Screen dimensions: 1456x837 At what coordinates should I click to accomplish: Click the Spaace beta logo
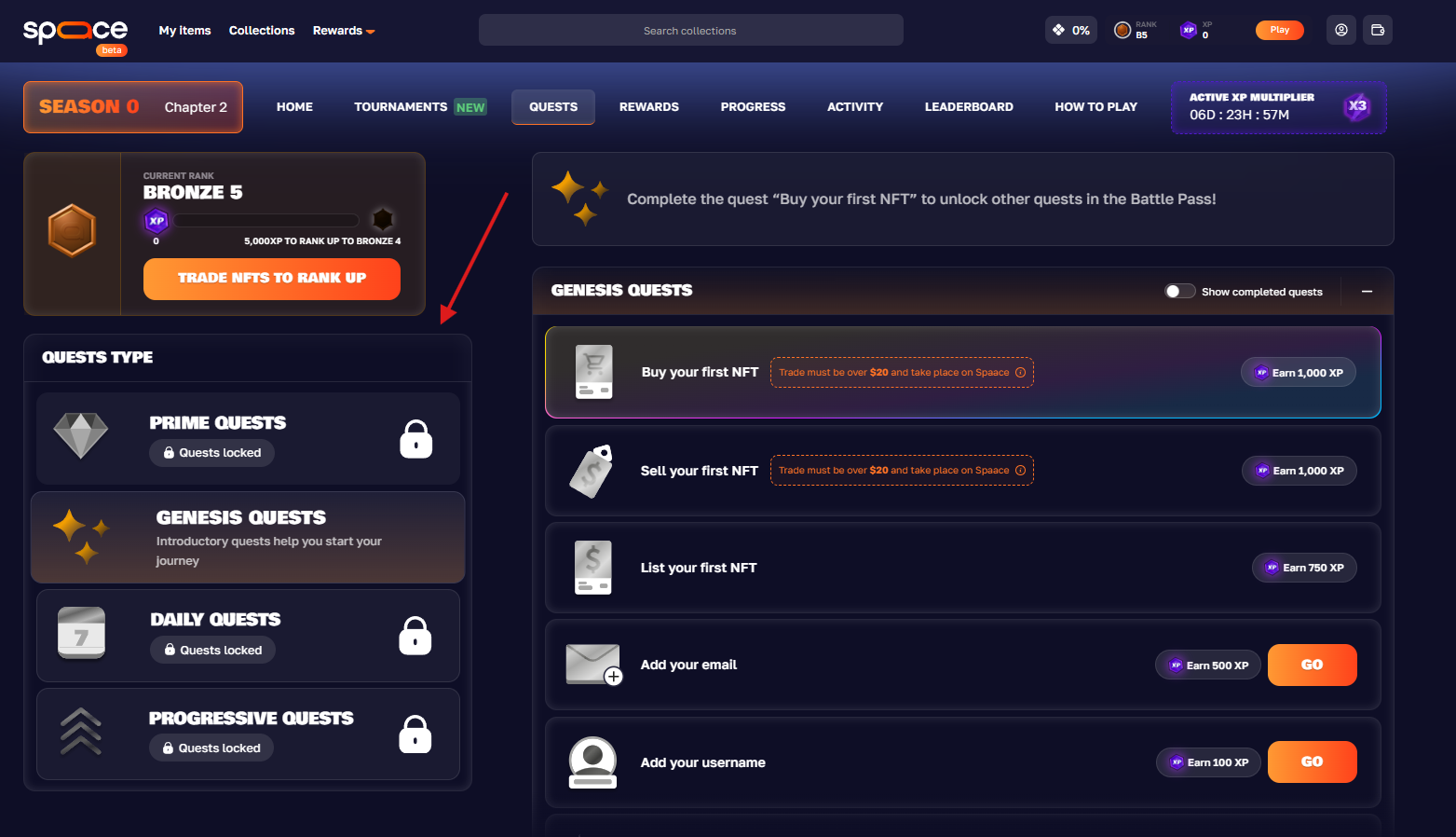(x=75, y=33)
